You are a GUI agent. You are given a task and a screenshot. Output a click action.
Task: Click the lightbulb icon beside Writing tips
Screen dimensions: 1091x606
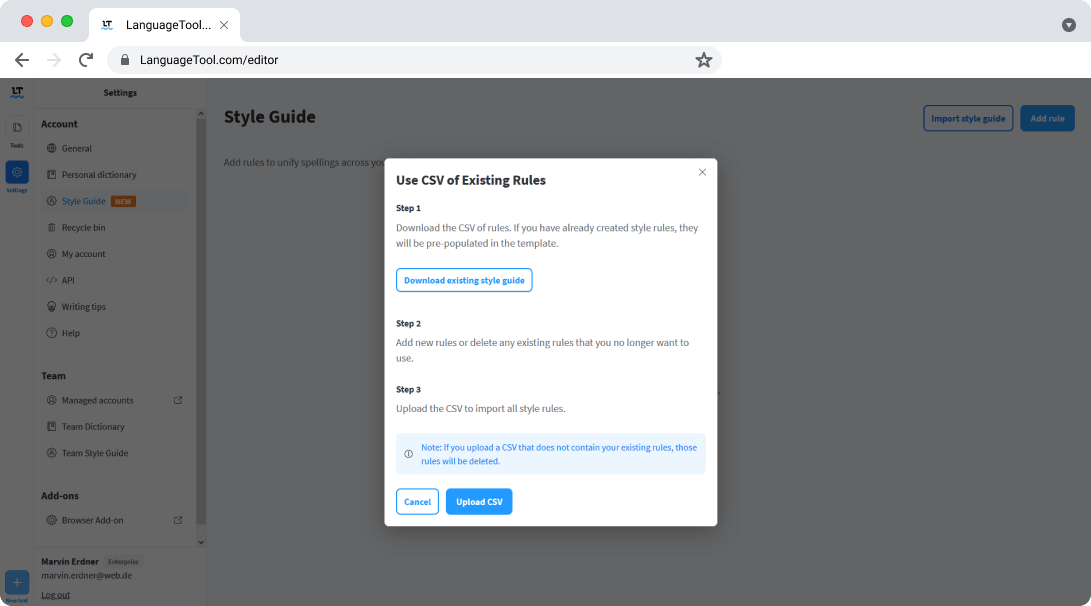[51, 307]
